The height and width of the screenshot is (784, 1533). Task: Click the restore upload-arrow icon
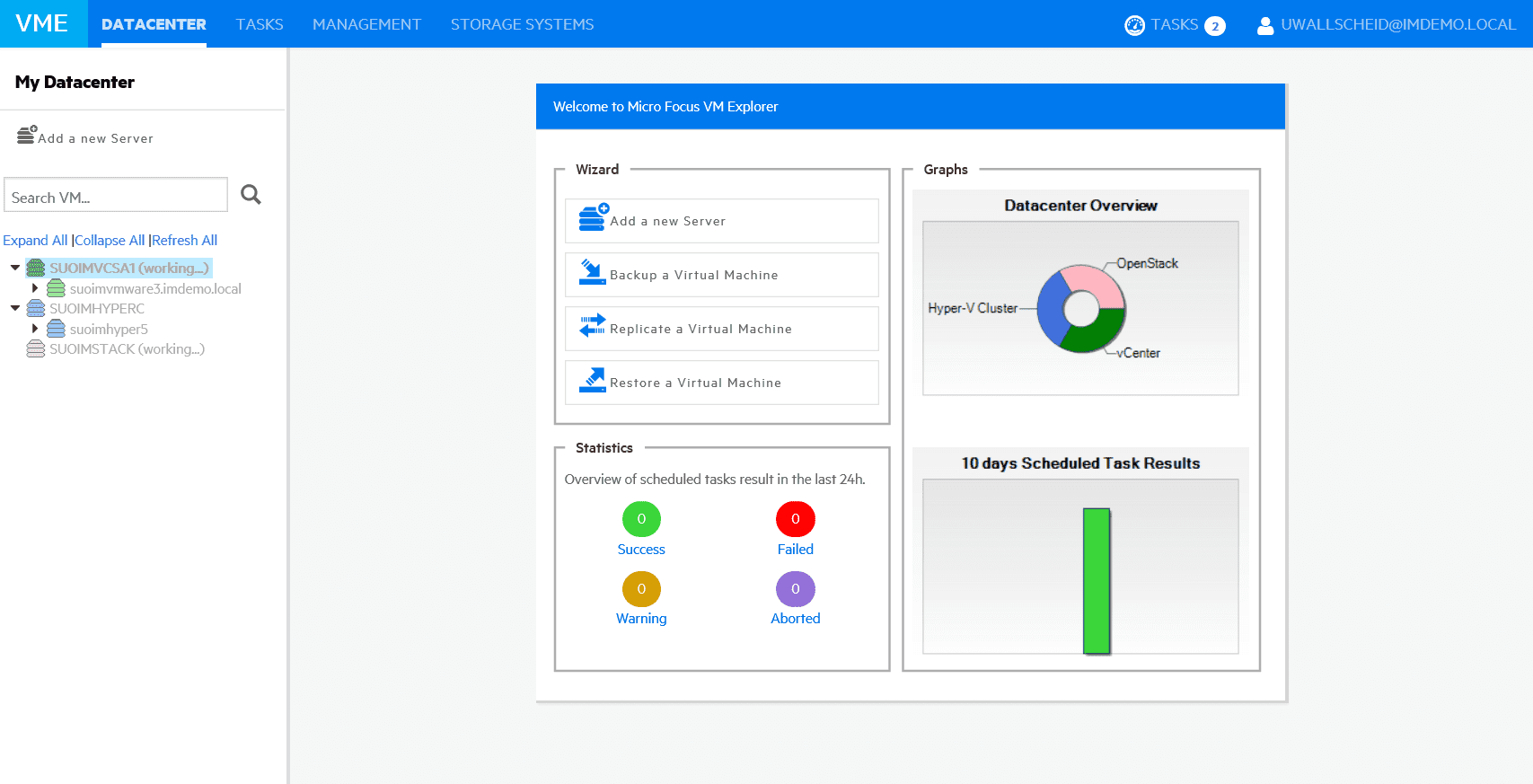coord(592,380)
